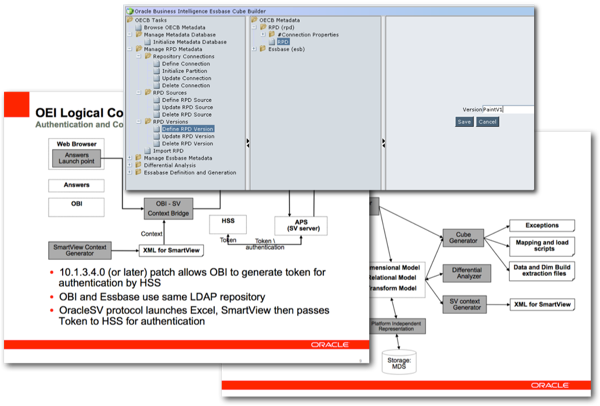Click the RPD Sources folder icon
The image size is (600, 406).
coord(148,93)
